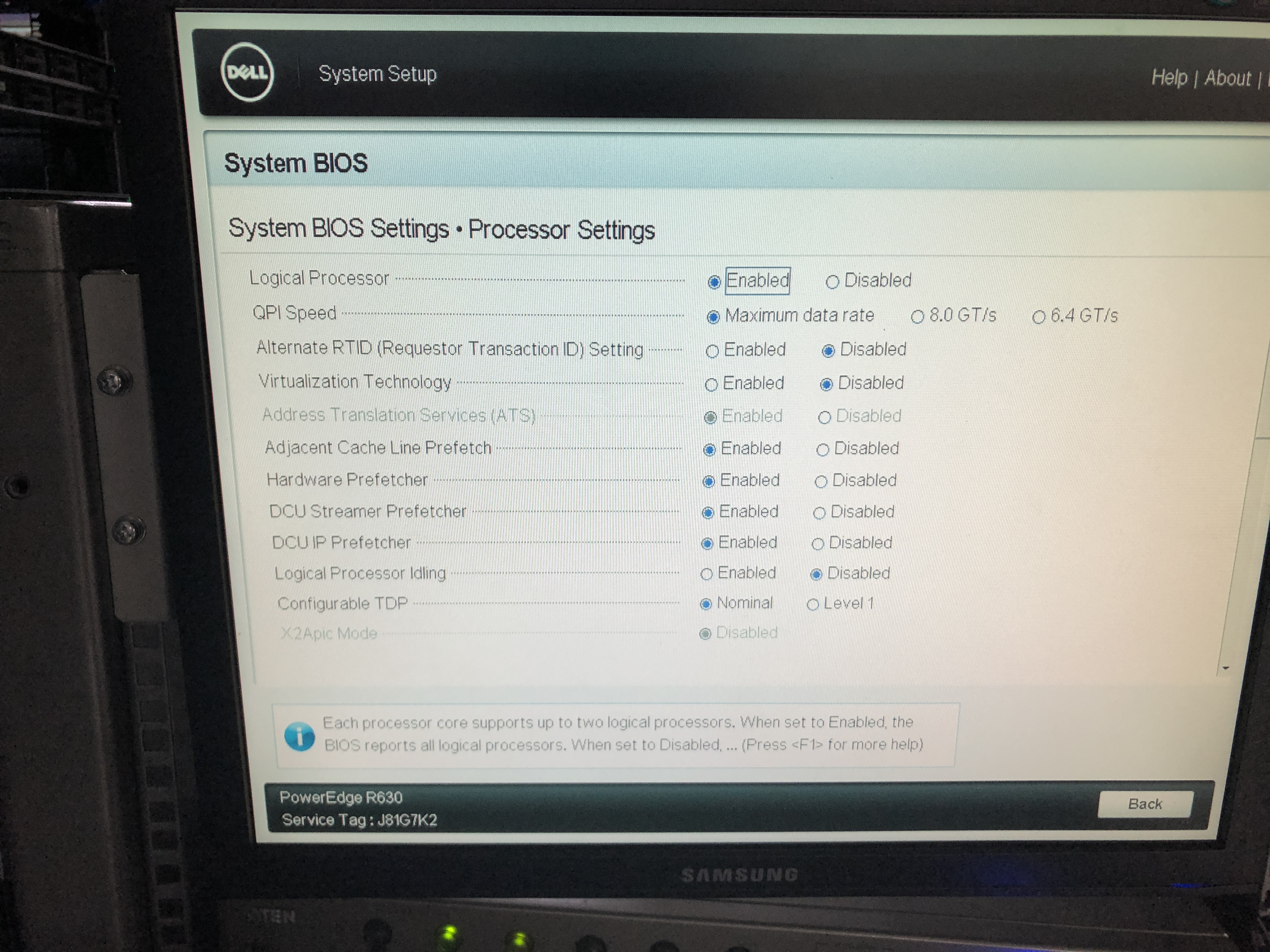Click the Logical Processor Idling label
Viewport: 1270px width, 952px height.
(360, 573)
